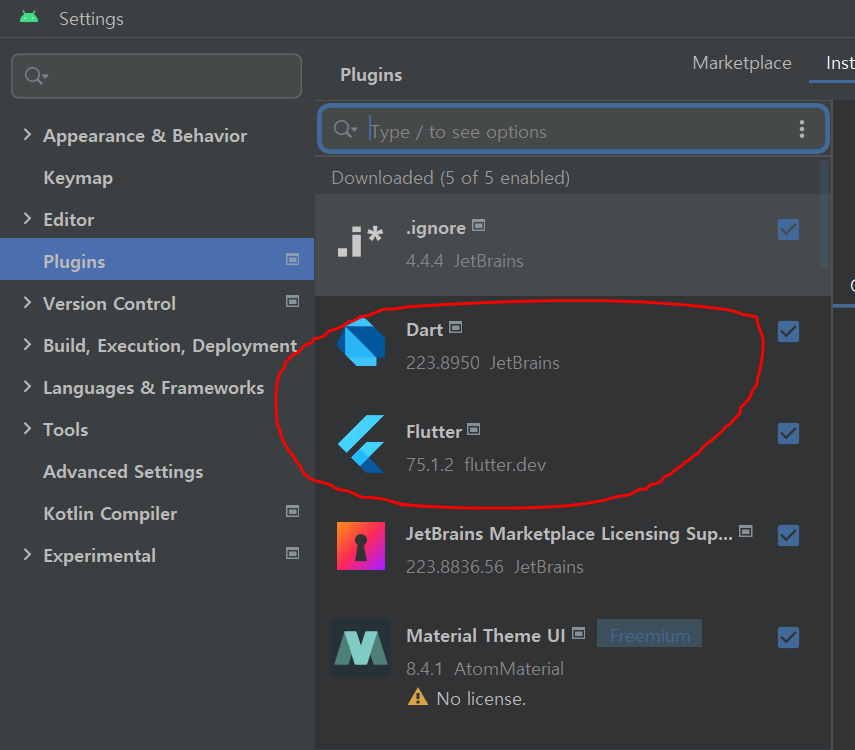Viewport: 855px width, 750px height.
Task: Focus the plugin search input field
Action: [574, 129]
